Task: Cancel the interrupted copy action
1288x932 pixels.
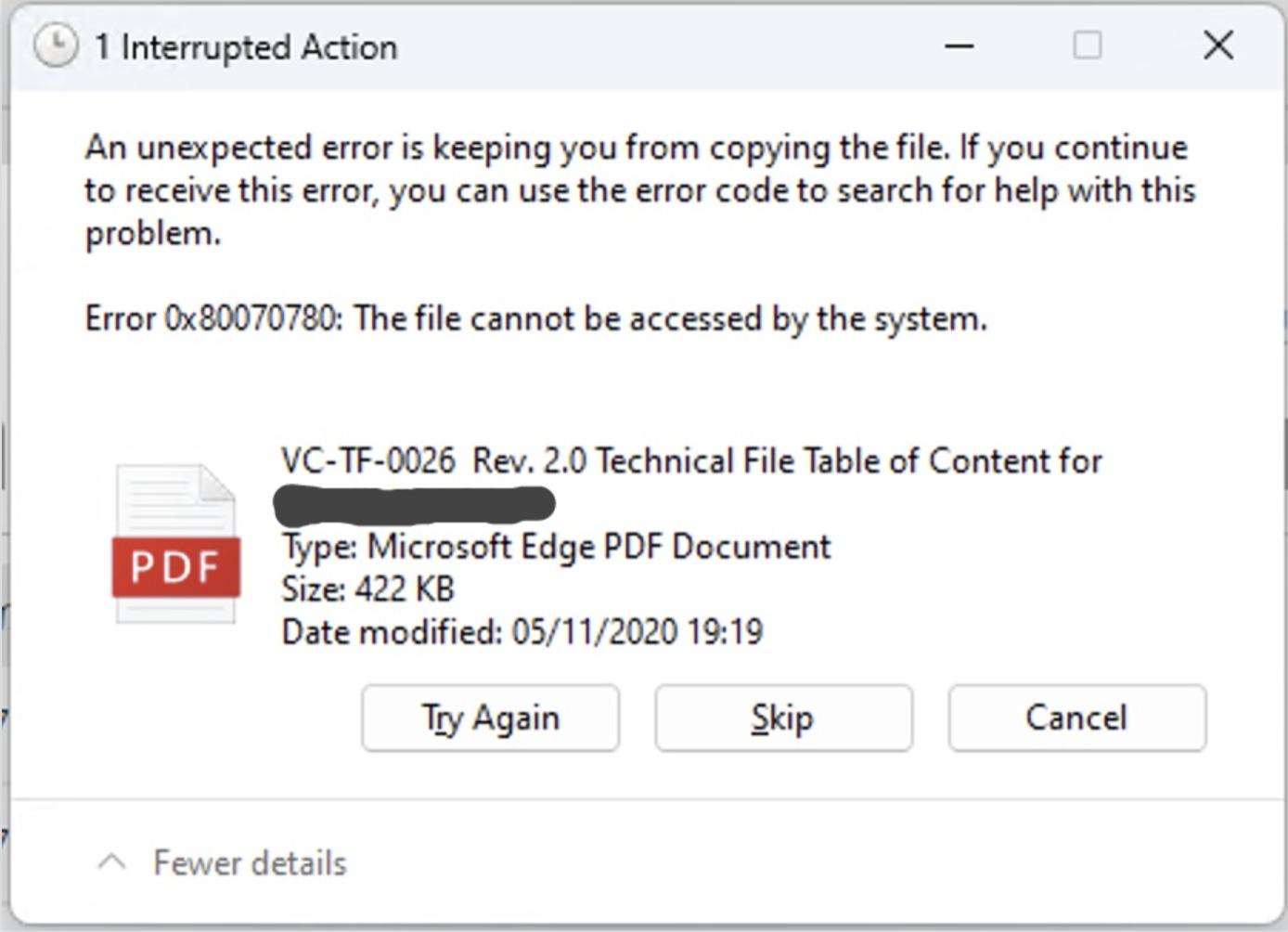Action: point(1076,718)
